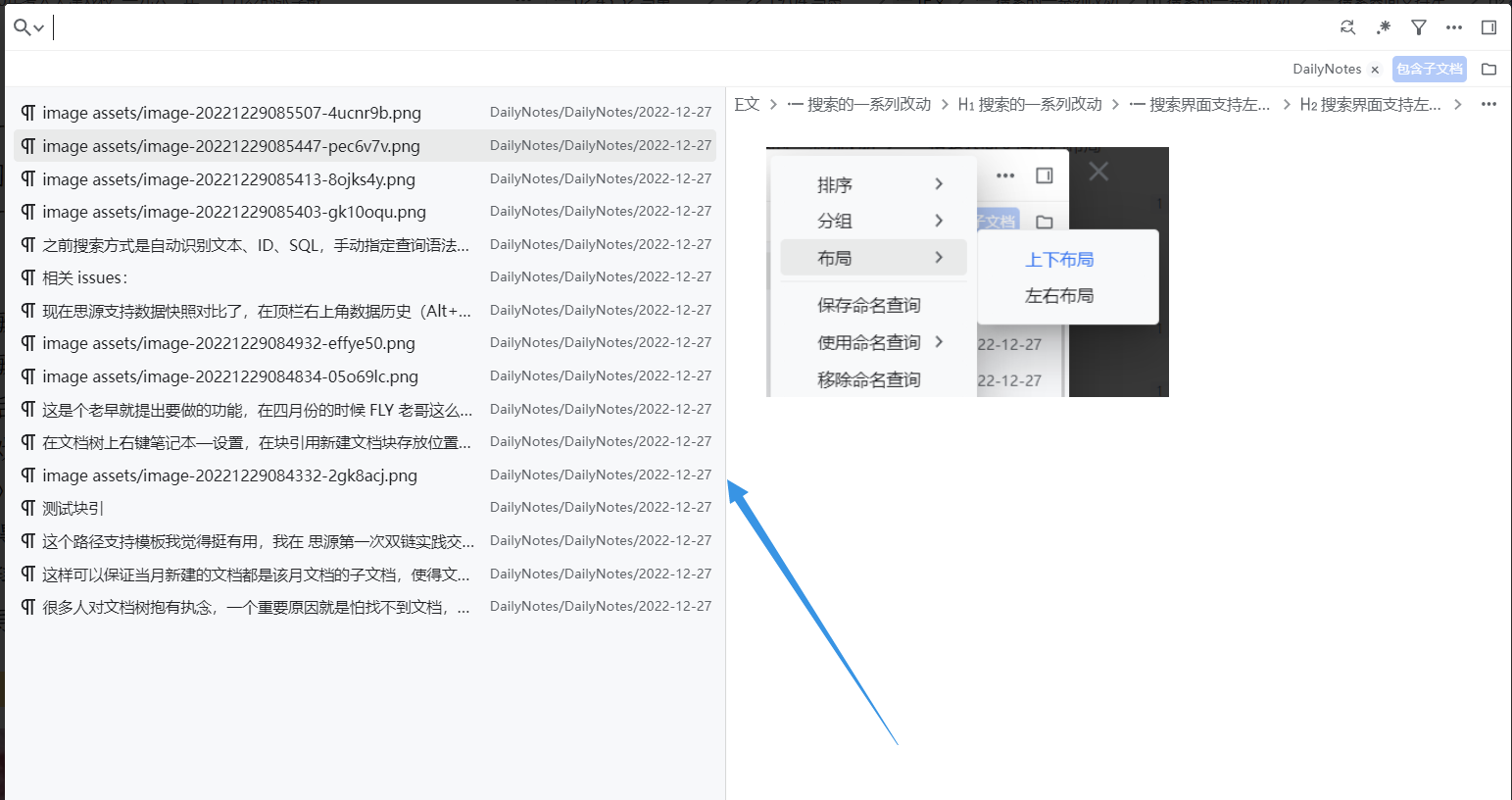Select result image-20221229085507-4ucnr9b.png
The image size is (1512, 800).
pyautogui.click(x=365, y=113)
